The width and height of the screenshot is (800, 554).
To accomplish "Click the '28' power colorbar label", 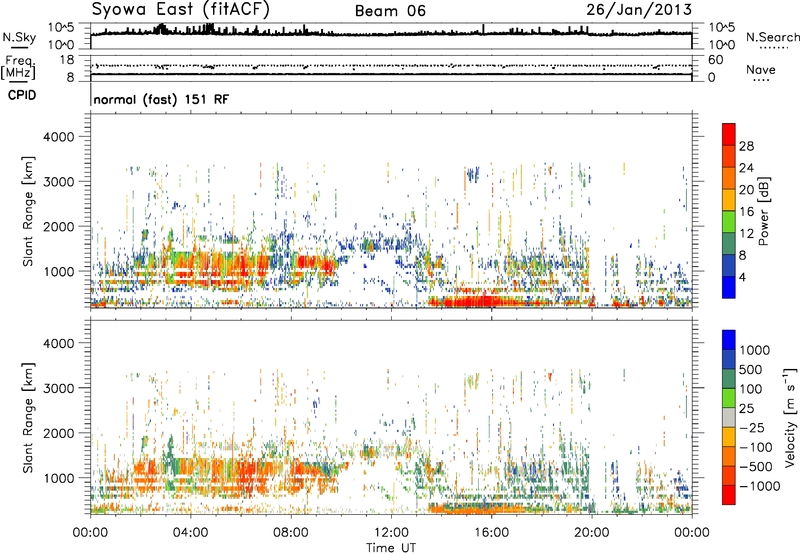I will tap(746, 146).
